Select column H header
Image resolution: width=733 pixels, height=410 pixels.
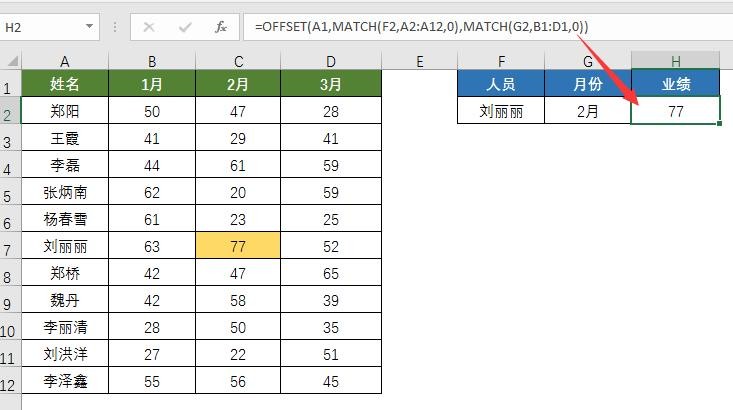click(675, 62)
